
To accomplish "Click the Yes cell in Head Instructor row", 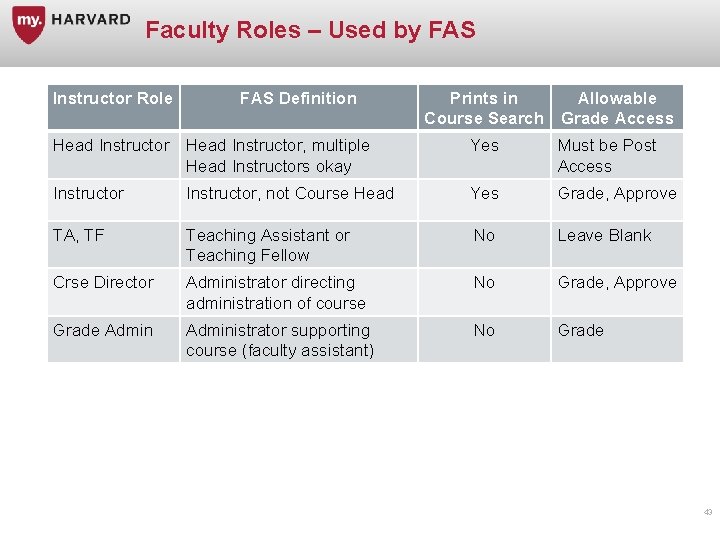I will coord(484,146).
